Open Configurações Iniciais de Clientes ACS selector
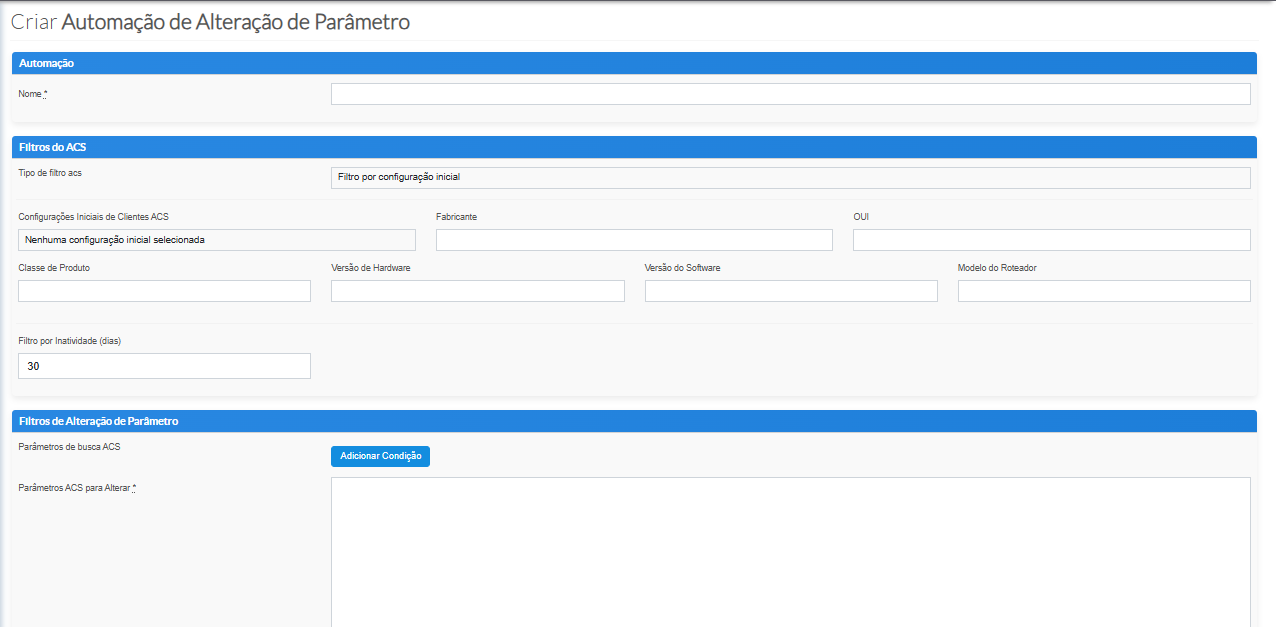 click(x=216, y=240)
